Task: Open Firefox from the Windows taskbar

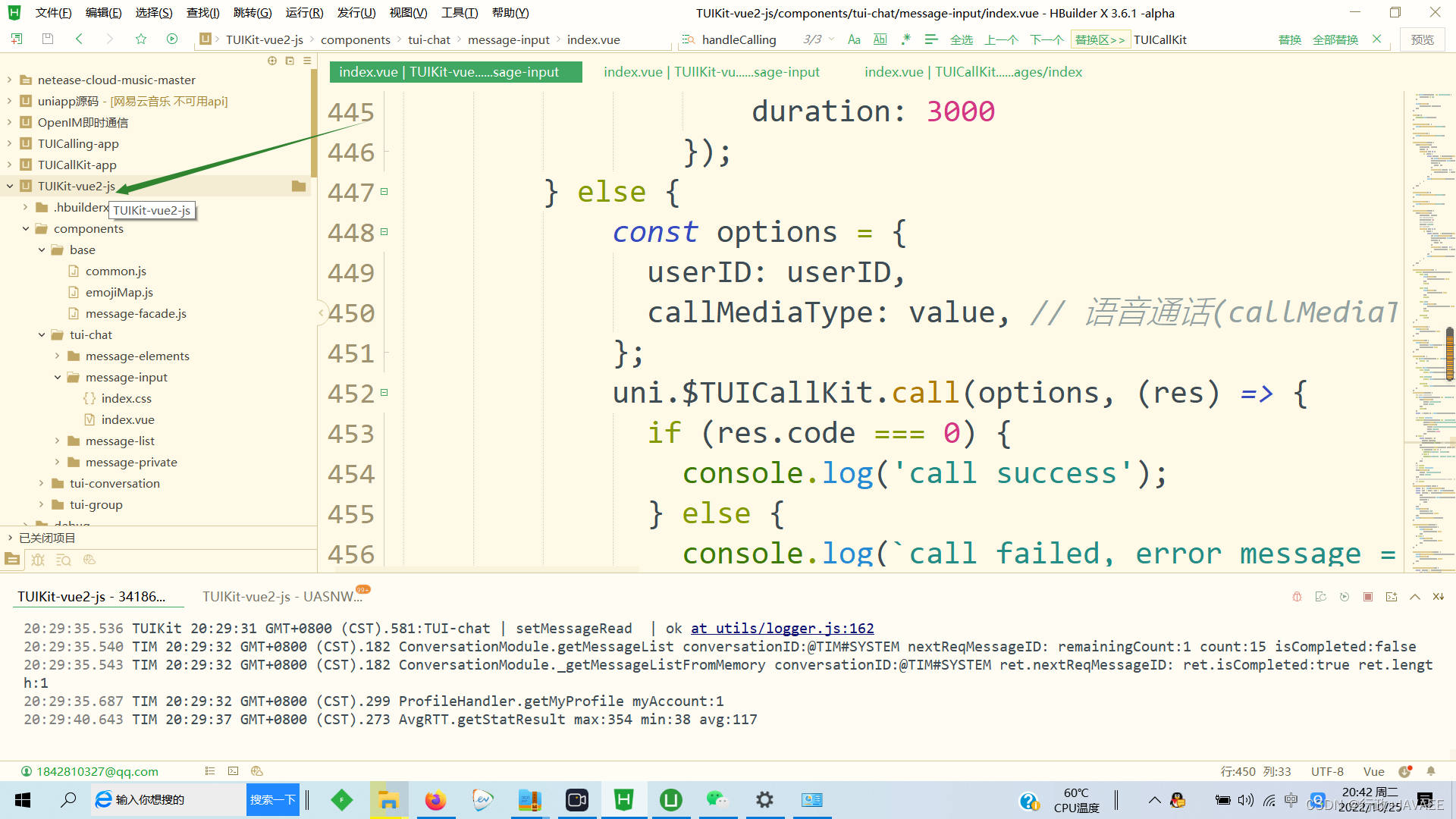Action: pyautogui.click(x=435, y=800)
